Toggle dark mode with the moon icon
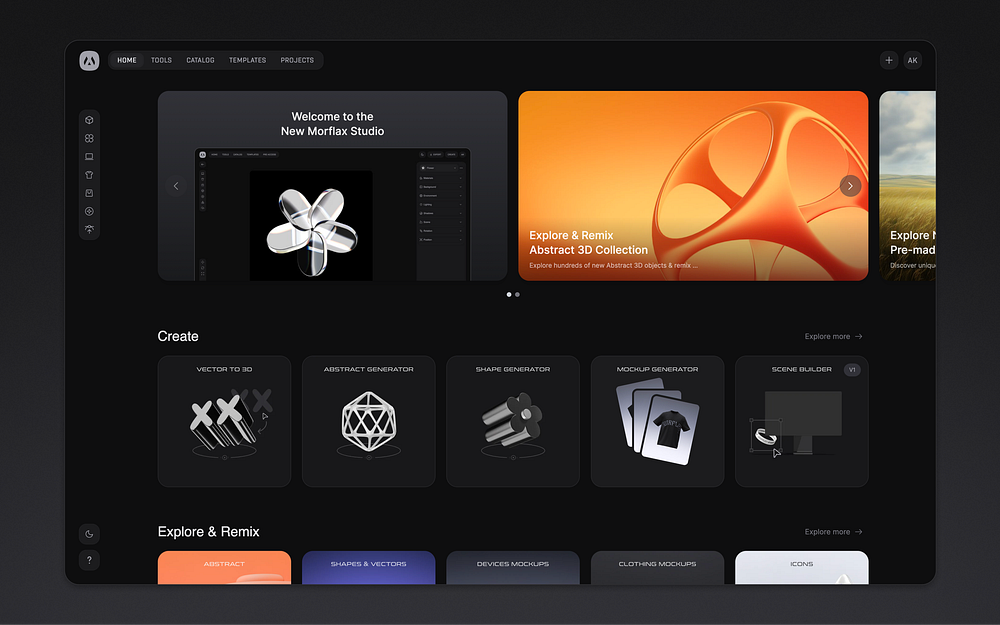This screenshot has width=1000, height=625. [89, 534]
